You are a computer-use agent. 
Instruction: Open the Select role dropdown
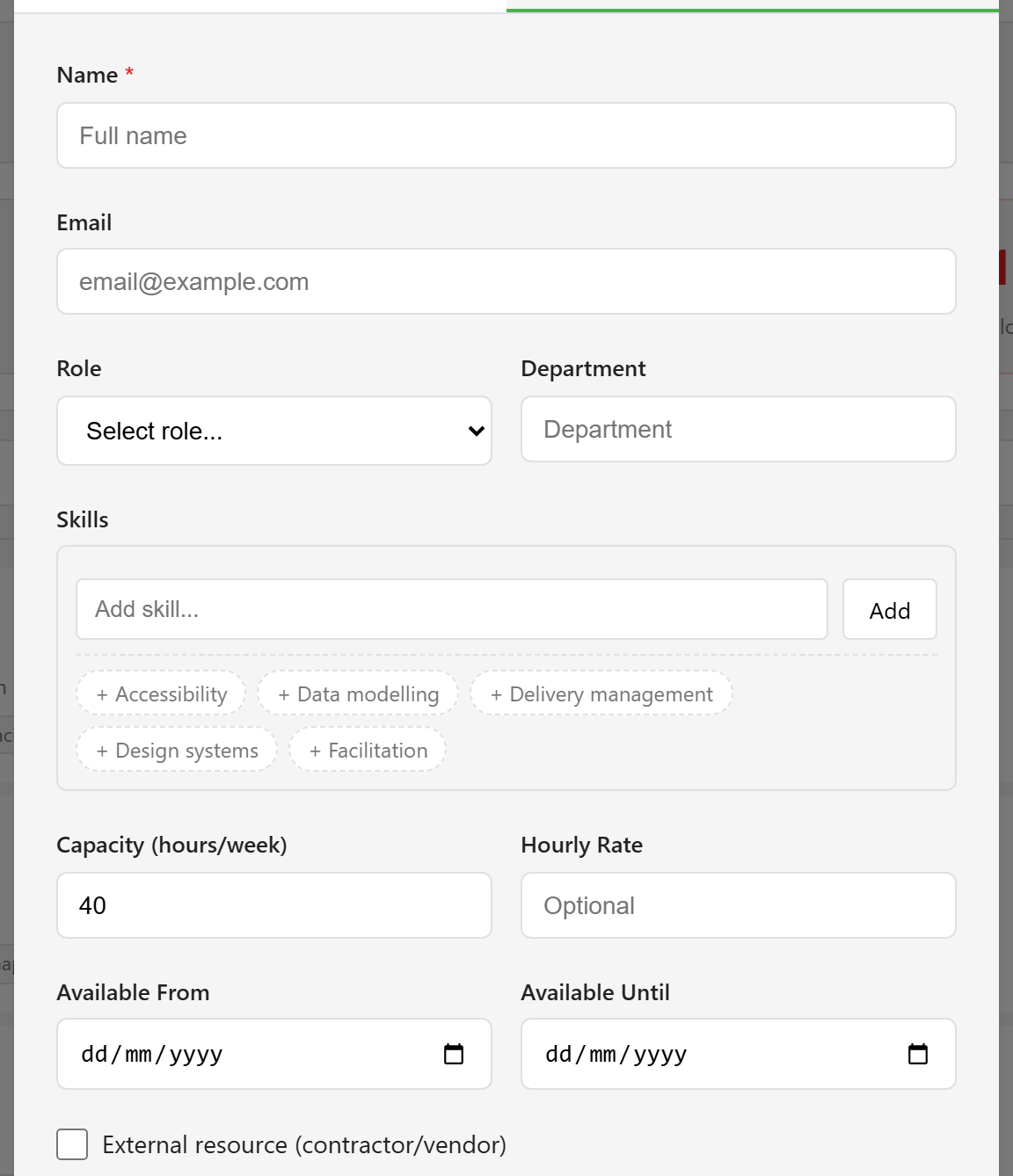click(x=273, y=431)
